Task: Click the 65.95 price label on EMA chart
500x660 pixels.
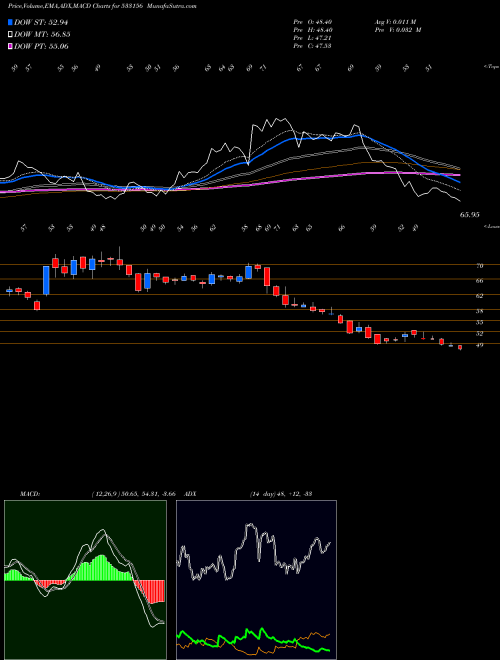Action: (x=469, y=215)
